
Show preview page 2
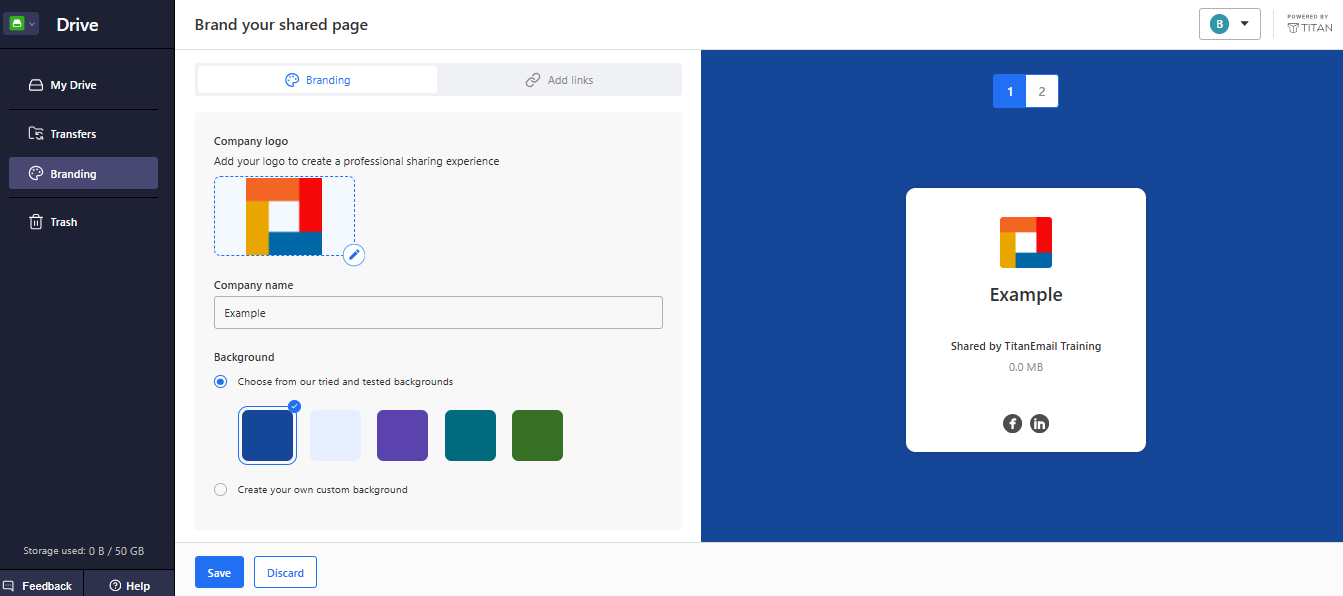pyautogui.click(x=1042, y=91)
